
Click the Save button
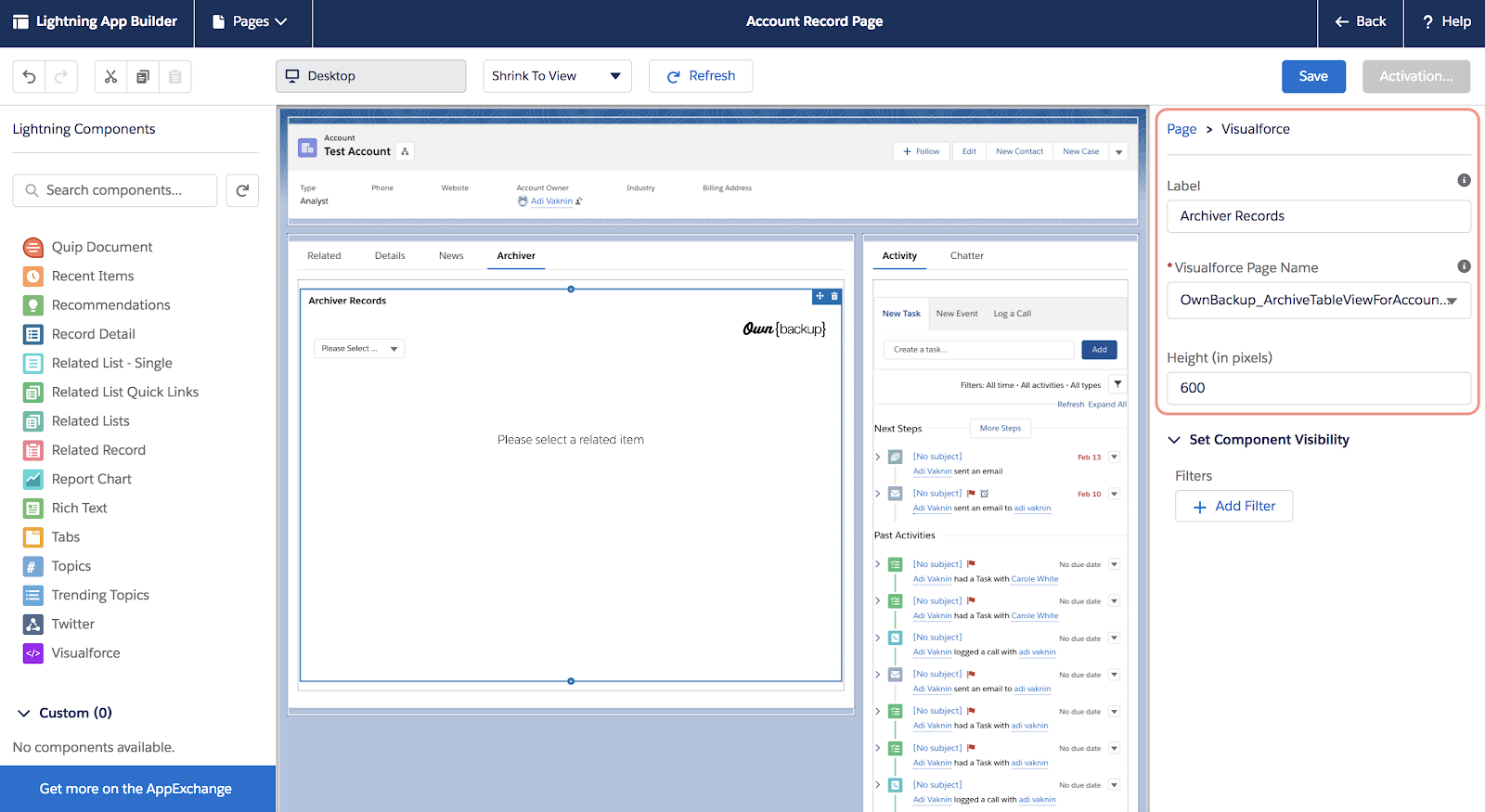(1313, 76)
